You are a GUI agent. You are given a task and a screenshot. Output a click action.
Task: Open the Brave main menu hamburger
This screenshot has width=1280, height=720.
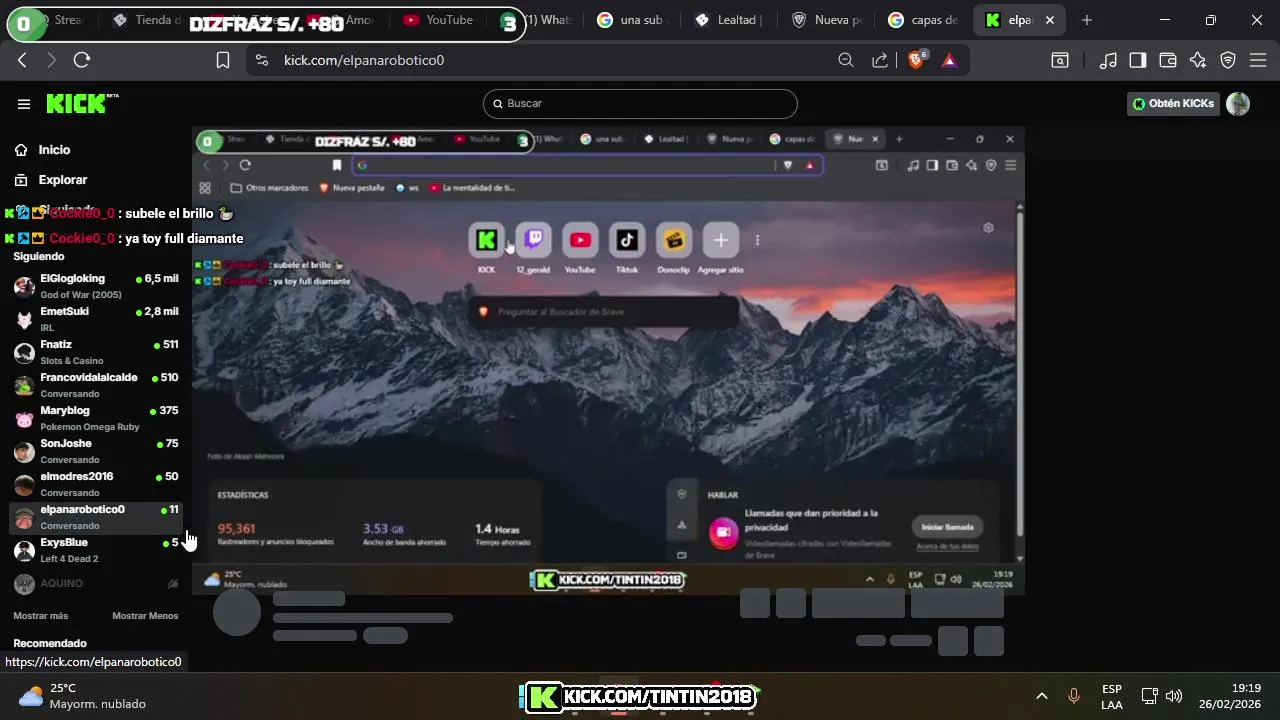(1258, 60)
